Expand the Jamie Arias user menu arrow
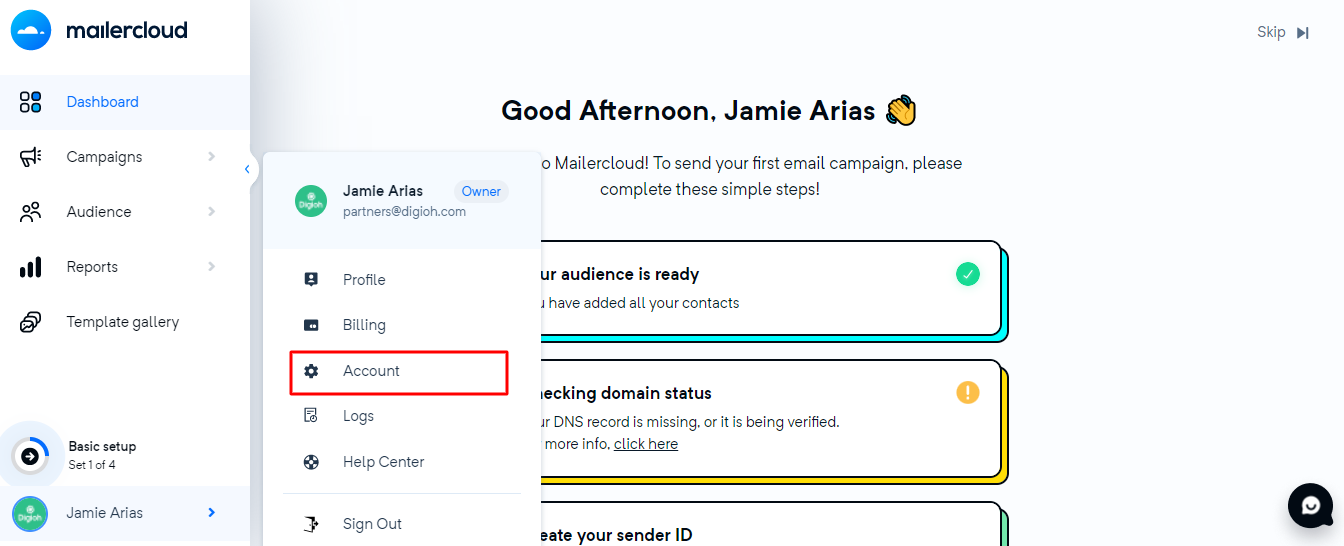 211,513
